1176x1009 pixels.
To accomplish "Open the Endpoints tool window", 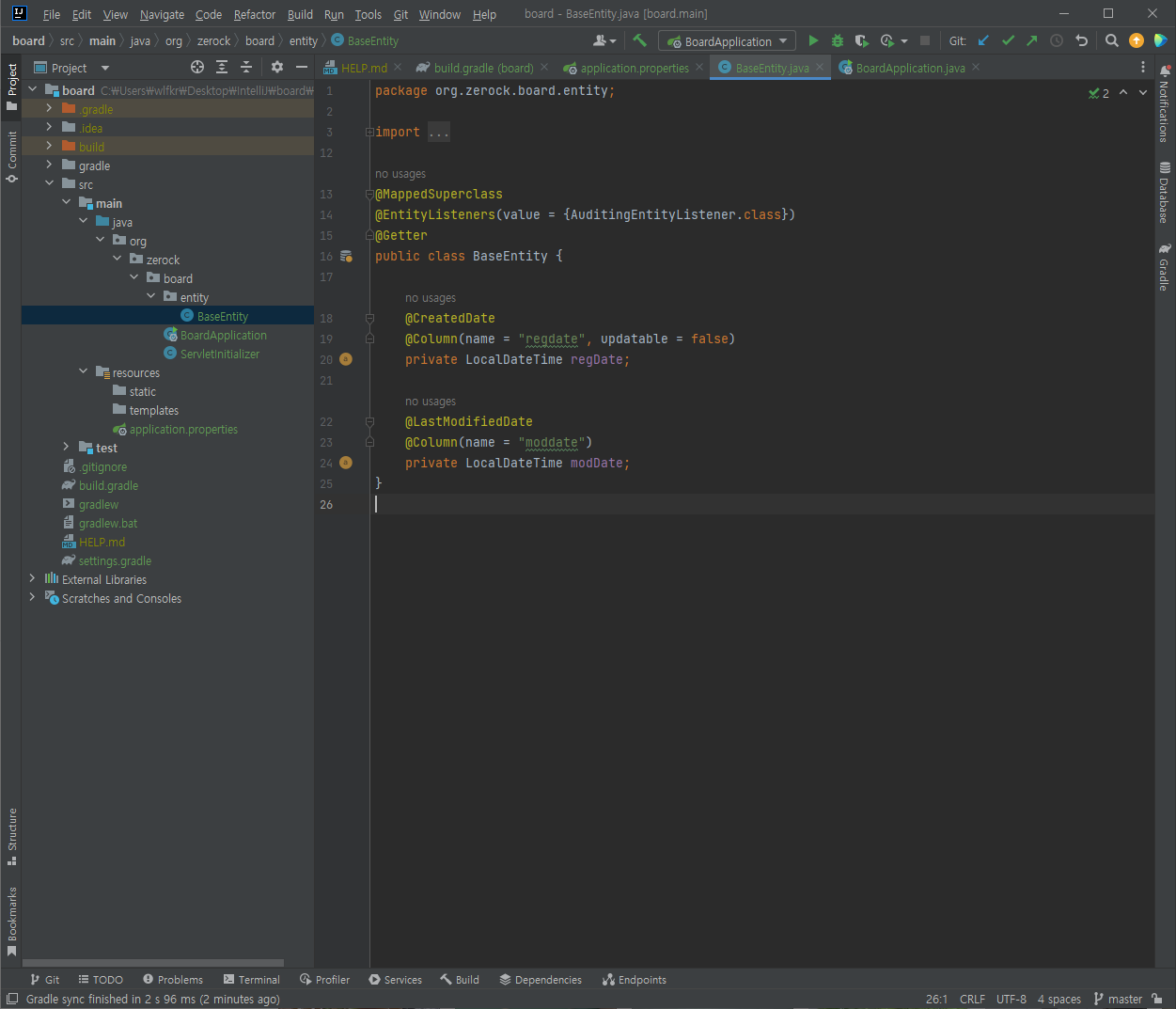I will point(634,979).
